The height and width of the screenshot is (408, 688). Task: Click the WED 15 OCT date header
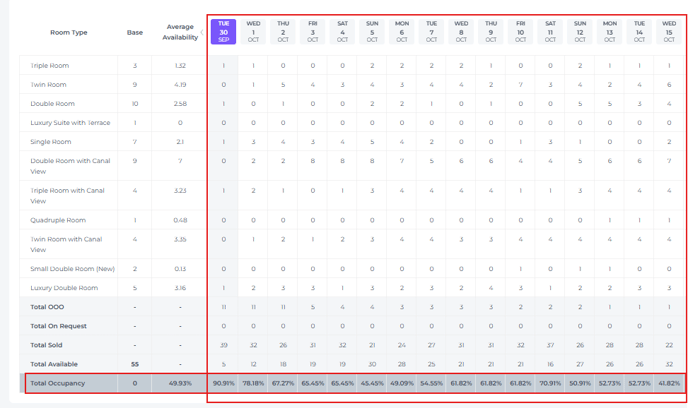[669, 31]
